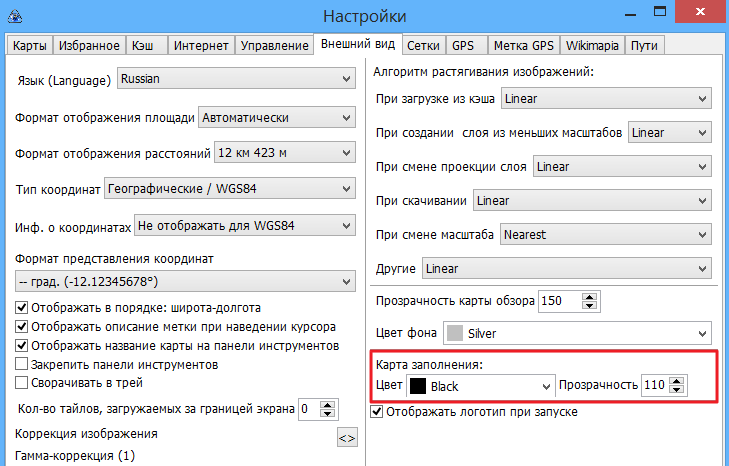The image size is (729, 466).
Task: Open the Язык (Language) dropdown
Action: tap(236, 77)
